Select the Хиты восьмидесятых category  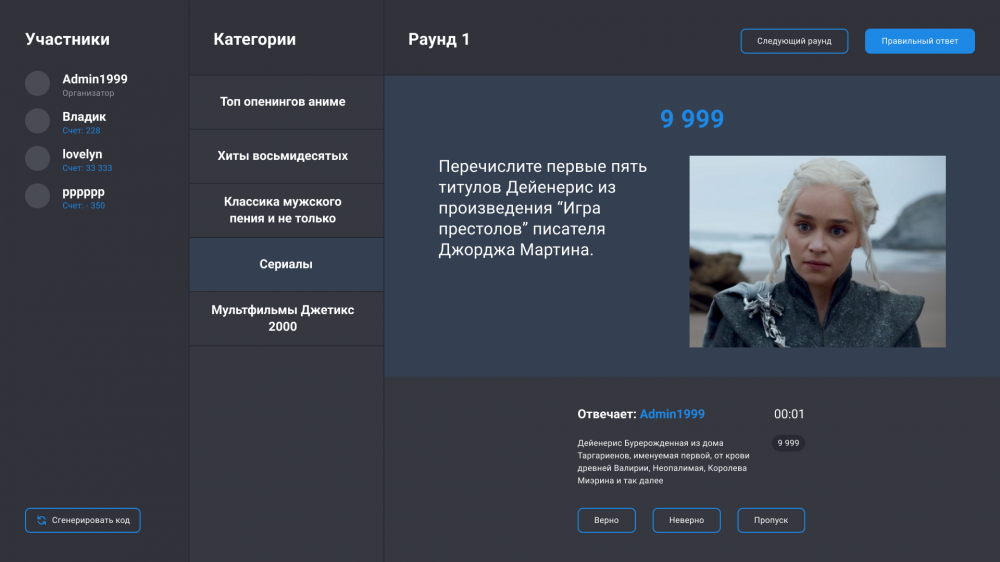286,156
